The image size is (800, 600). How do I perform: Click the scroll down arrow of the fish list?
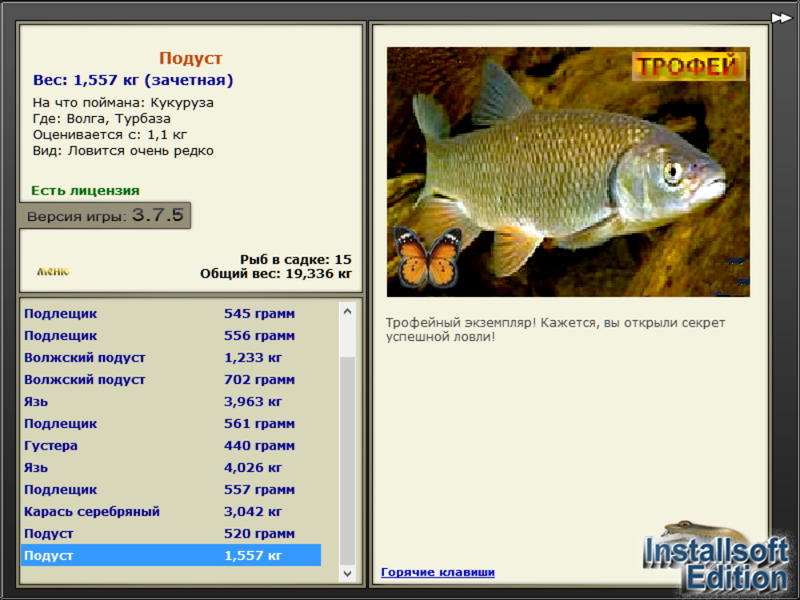tap(347, 573)
